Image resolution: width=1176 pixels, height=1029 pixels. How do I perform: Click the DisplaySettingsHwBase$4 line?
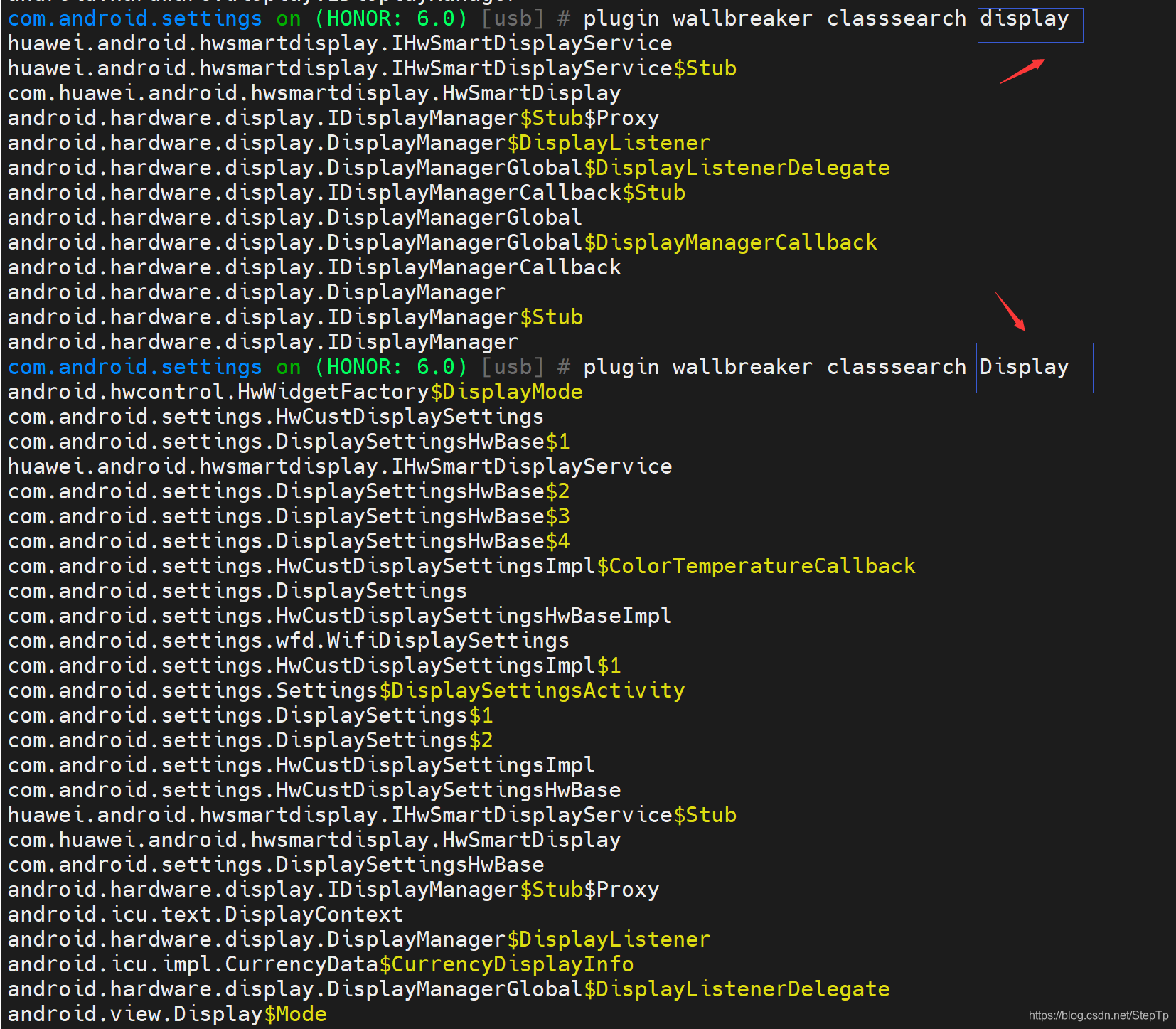click(x=289, y=542)
